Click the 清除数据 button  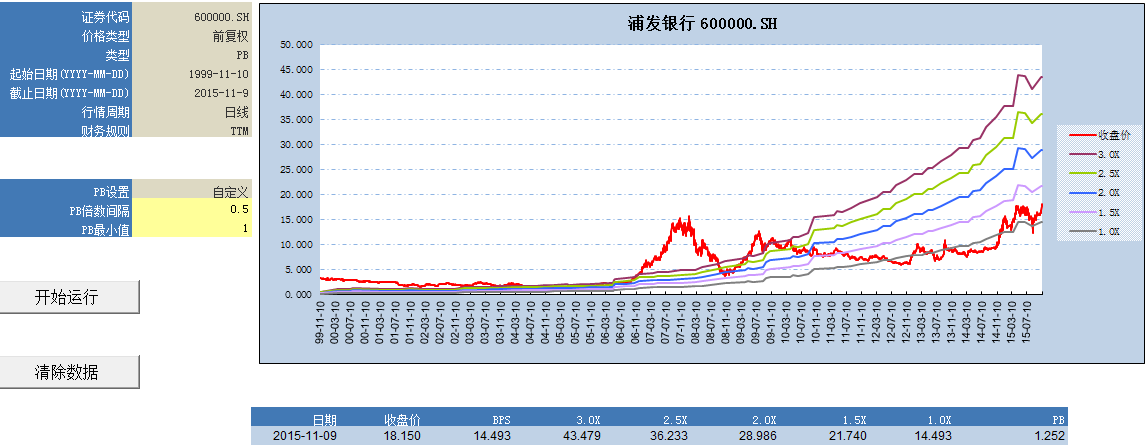pyautogui.click(x=69, y=372)
